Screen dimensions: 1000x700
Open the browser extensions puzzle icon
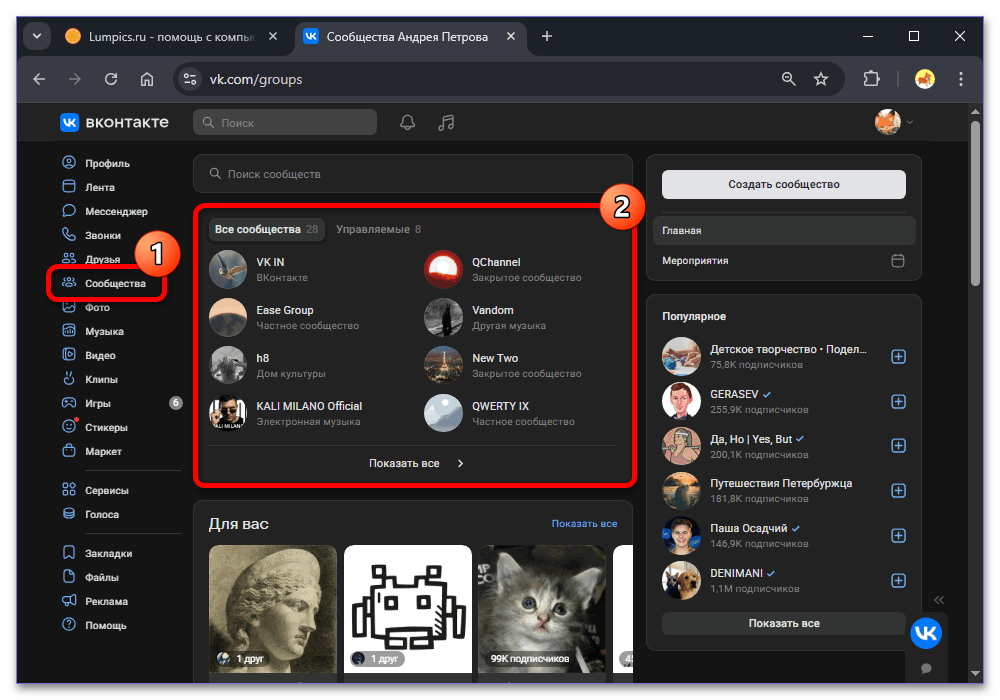(871, 79)
